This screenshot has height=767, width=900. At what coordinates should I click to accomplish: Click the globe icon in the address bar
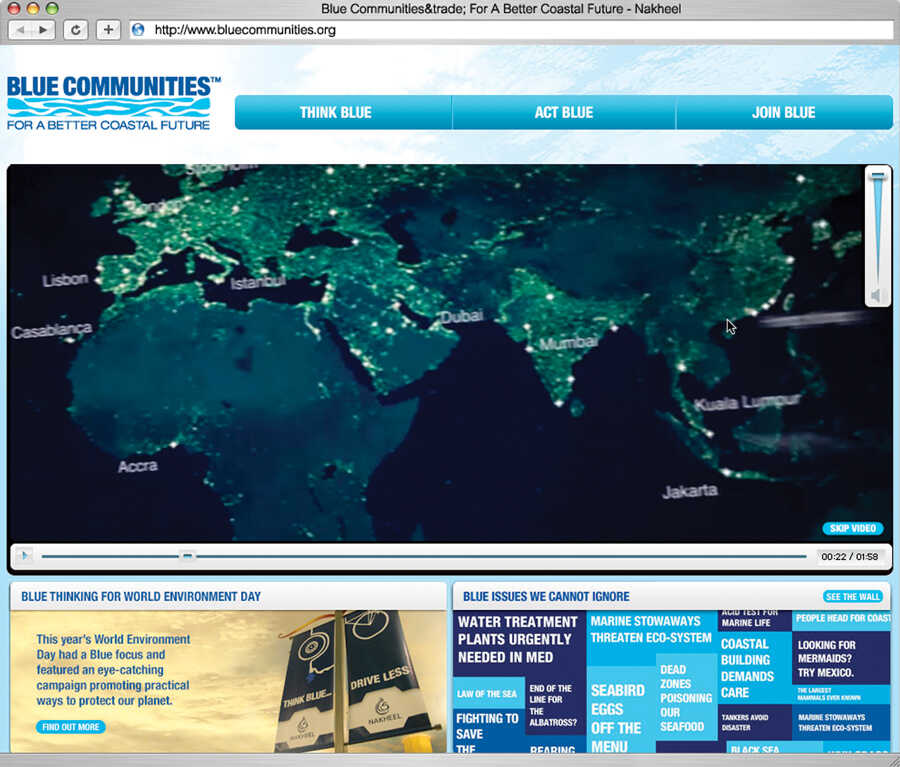pos(138,29)
